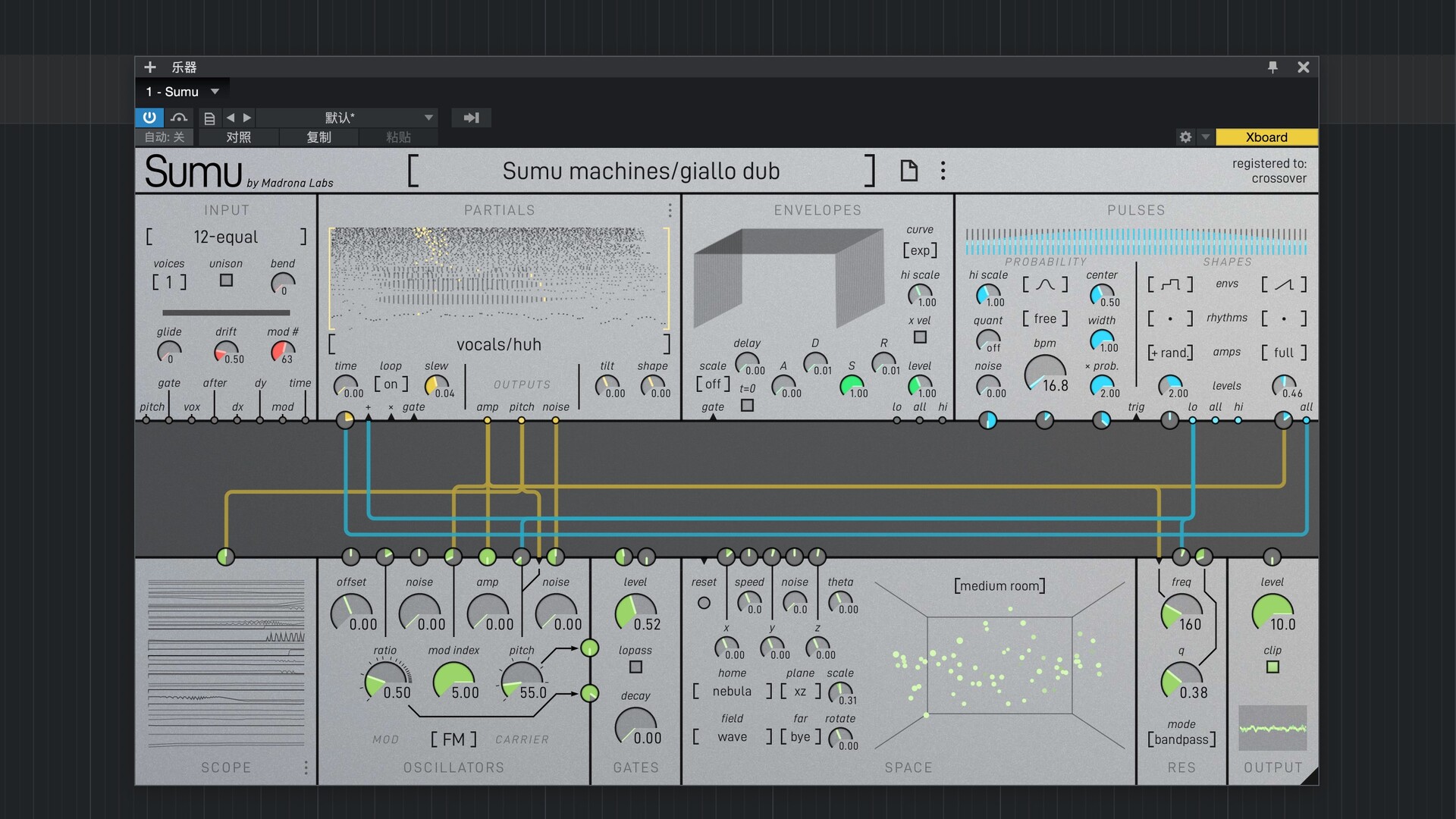Toggle the lopass checkbox in Gates
Viewport: 1456px width, 819px height.
[635, 667]
